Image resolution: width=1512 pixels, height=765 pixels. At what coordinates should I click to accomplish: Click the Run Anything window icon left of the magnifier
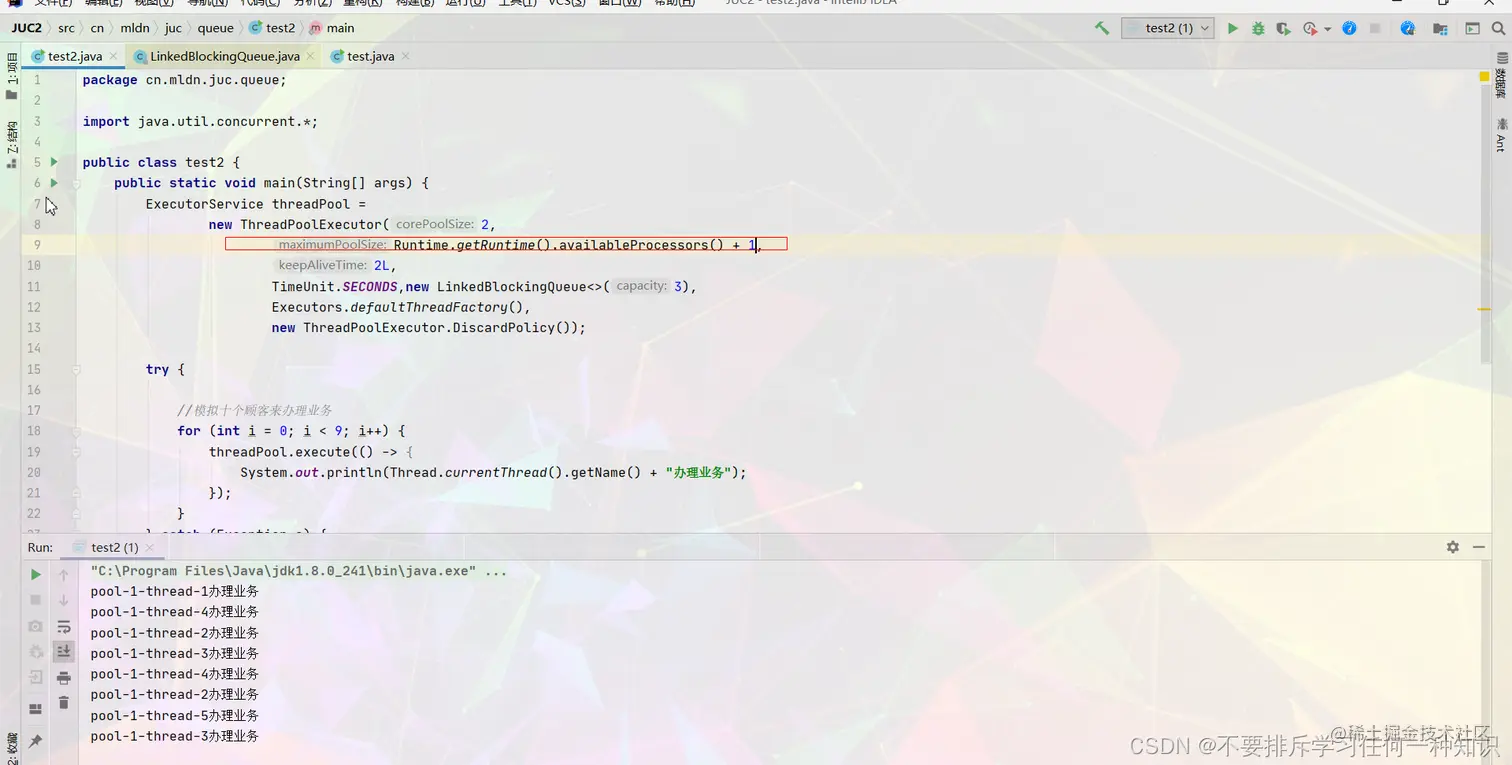pos(1472,28)
